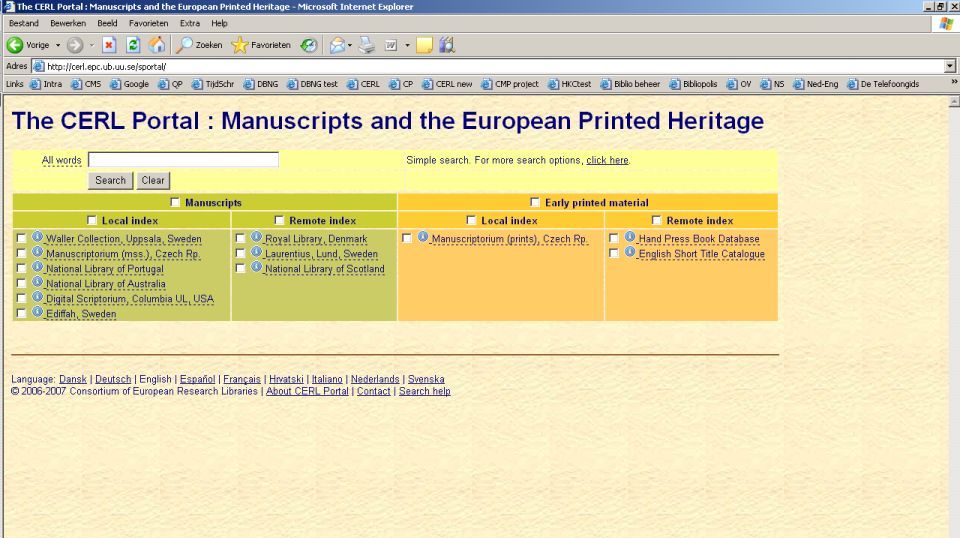Follow the 'click here' advanced search link

click(x=607, y=160)
